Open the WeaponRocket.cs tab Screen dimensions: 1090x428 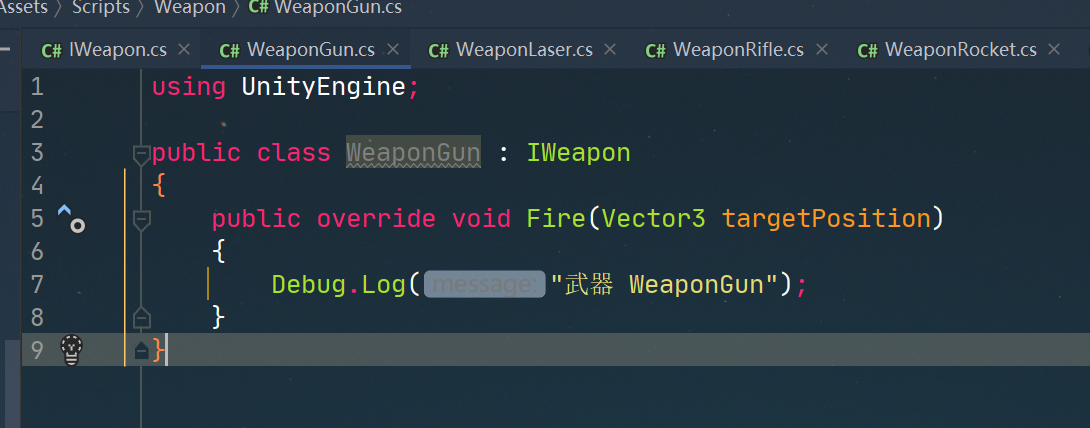950,49
